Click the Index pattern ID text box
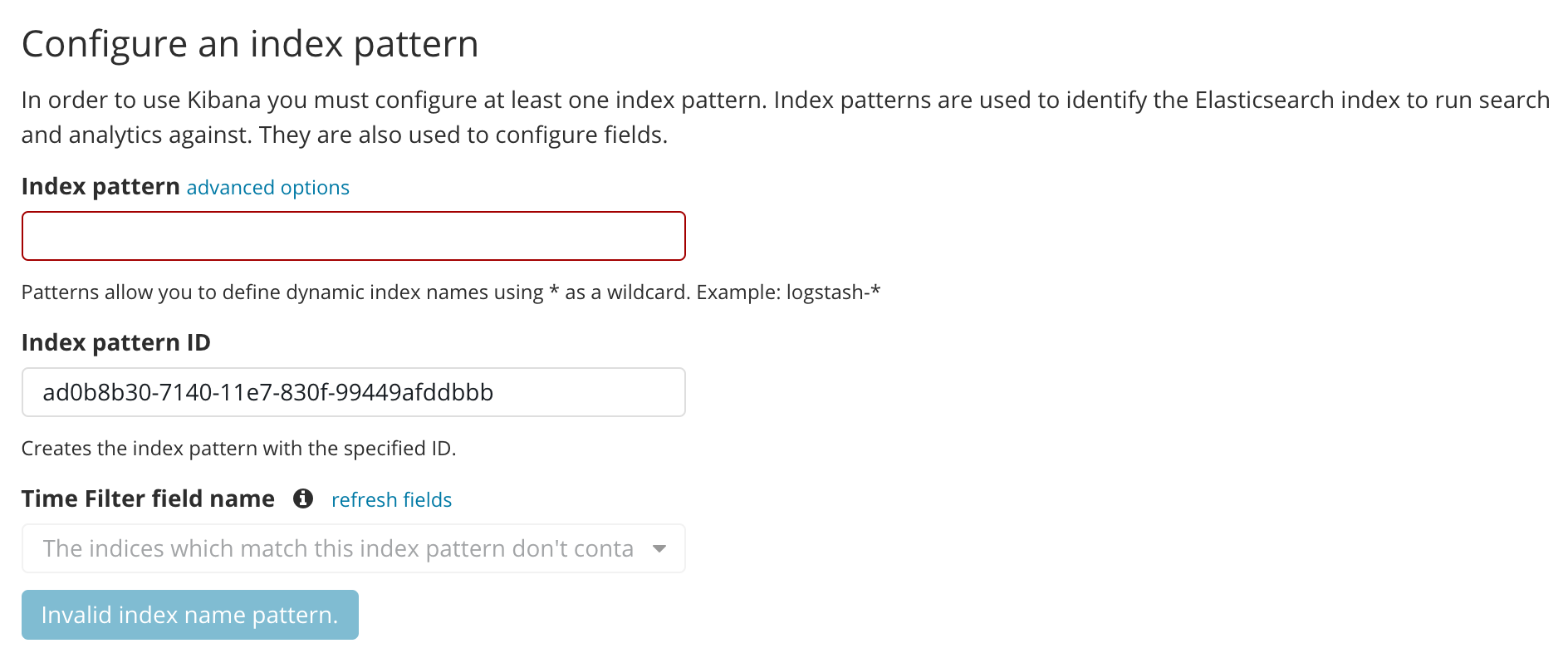 coord(352,391)
